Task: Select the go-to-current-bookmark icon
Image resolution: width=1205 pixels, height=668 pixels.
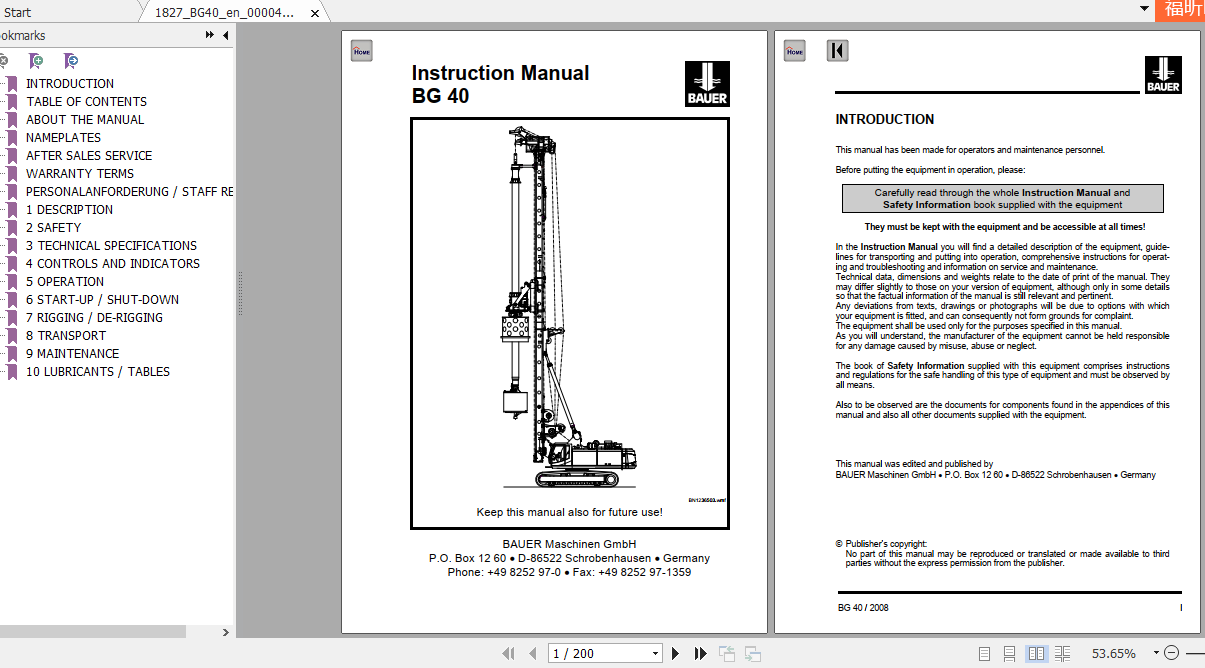Action: 70,62
